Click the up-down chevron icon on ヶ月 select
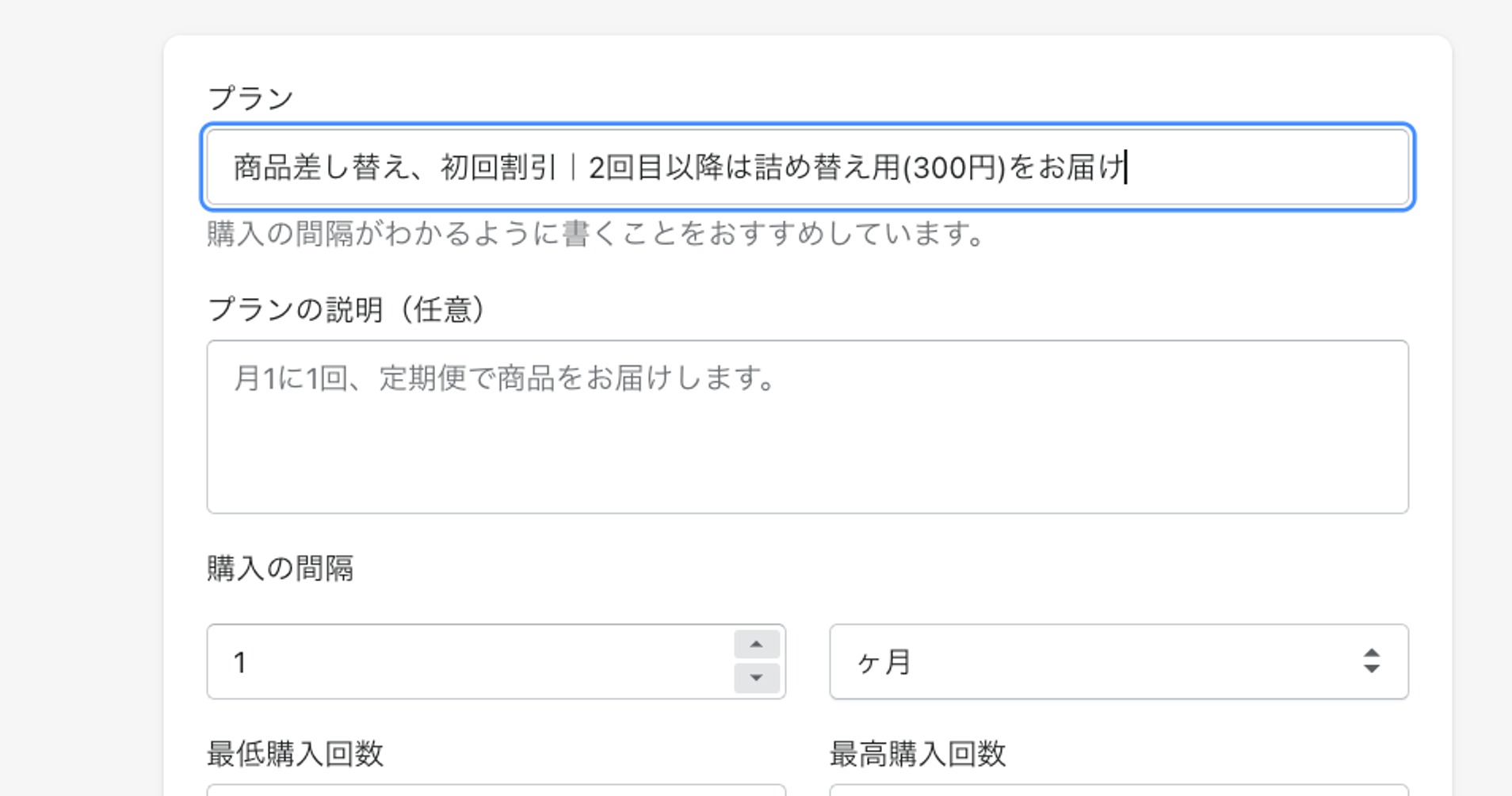The width and height of the screenshot is (1512, 796). point(1372,661)
